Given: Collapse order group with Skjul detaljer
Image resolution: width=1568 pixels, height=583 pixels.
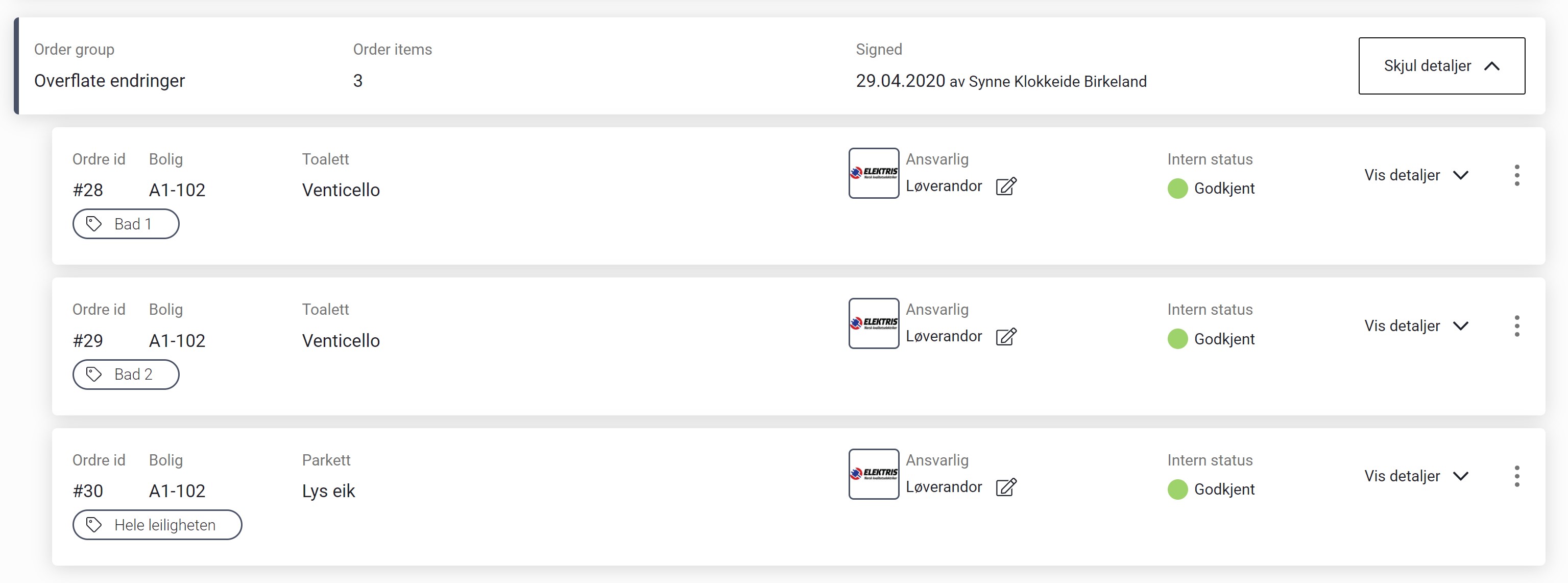Looking at the screenshot, I should point(1441,66).
